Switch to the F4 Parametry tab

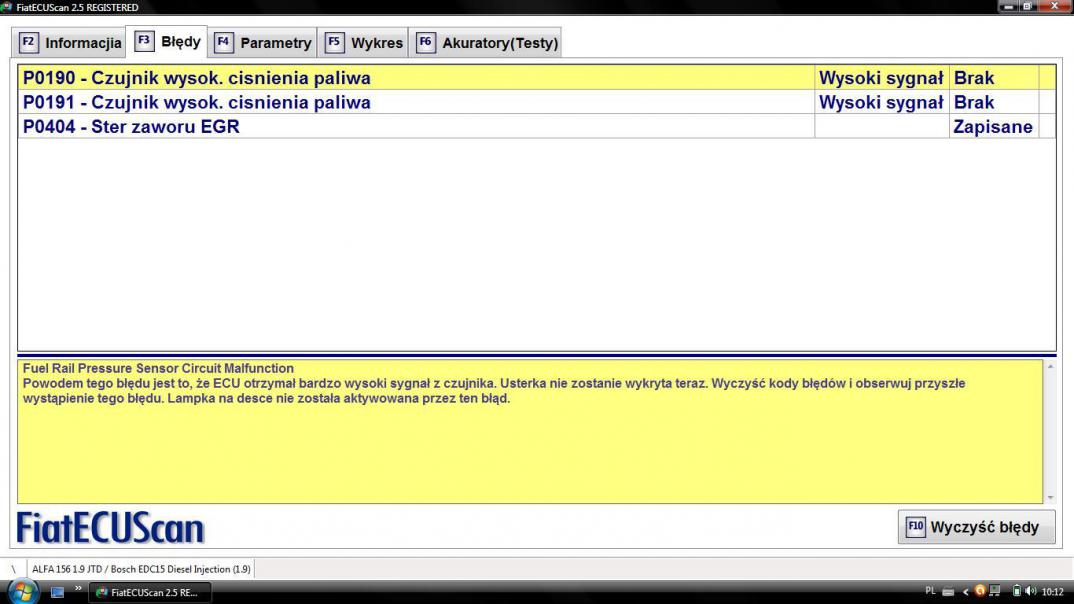tap(262, 43)
